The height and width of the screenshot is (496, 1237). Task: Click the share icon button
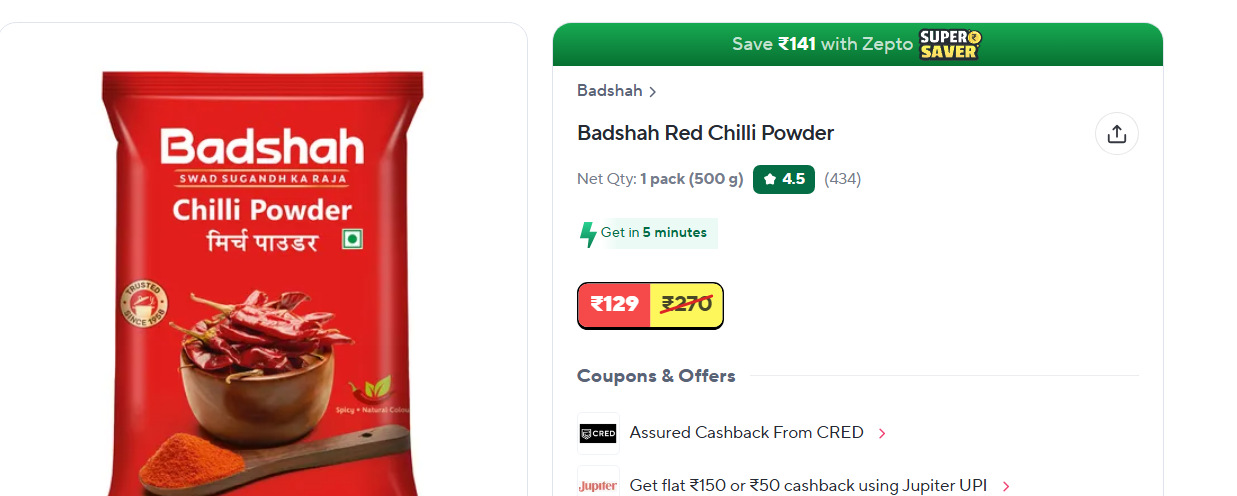1117,134
